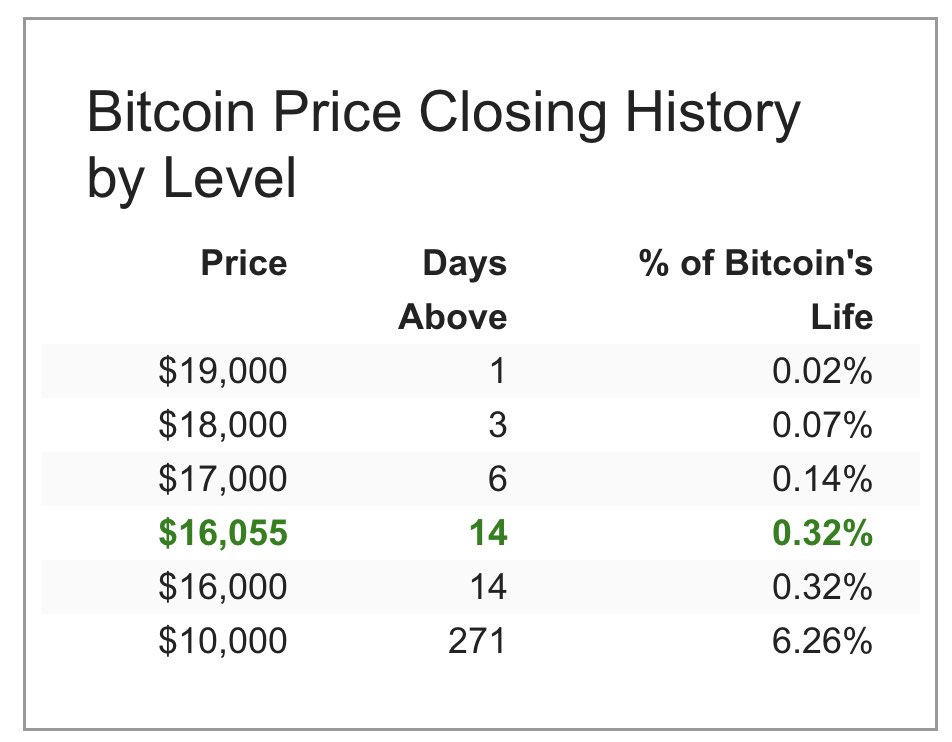Click the 0.07% percentage cell
This screenshot has height=742, width=952.
(823, 424)
